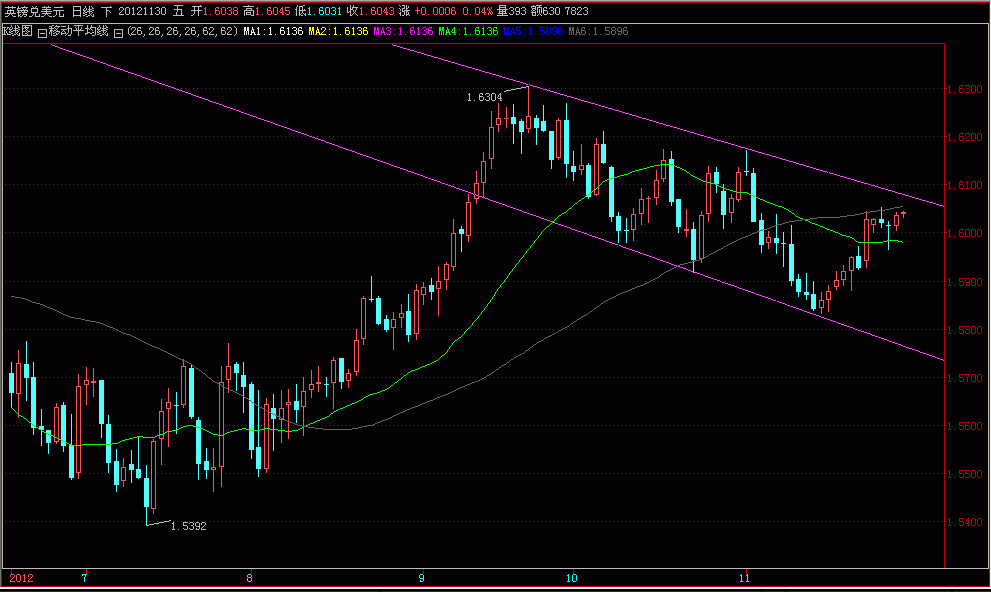Viewport: 991px width, 592px height.
Task: Click the 1.6304 high annotation
Action: point(485,97)
